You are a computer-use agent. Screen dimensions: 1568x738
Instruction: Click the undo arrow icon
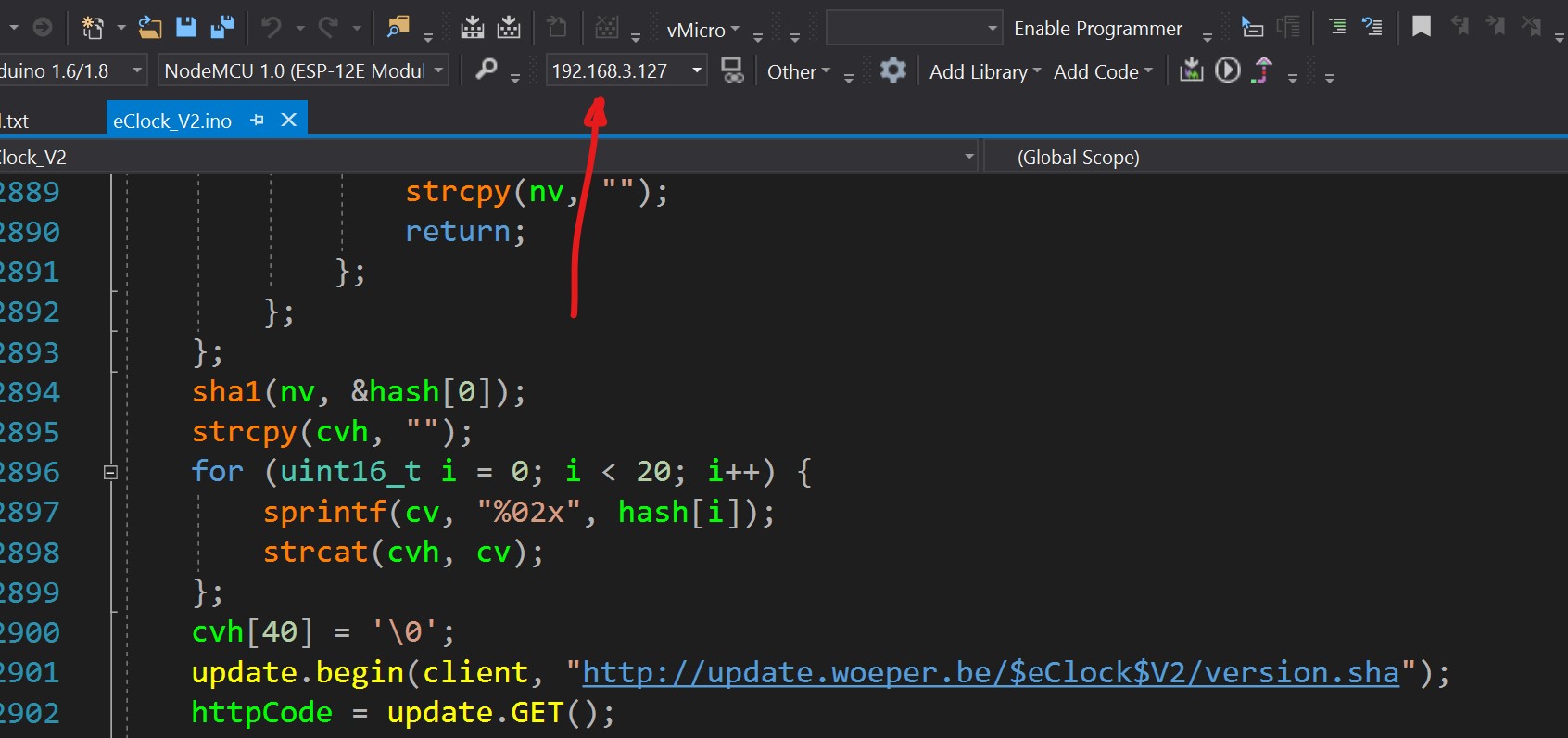tap(272, 28)
